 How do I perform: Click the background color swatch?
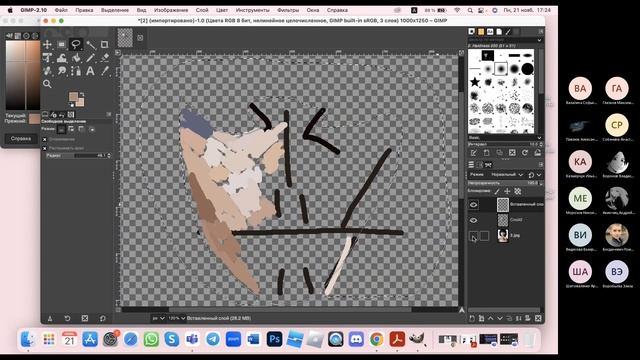coord(80,102)
